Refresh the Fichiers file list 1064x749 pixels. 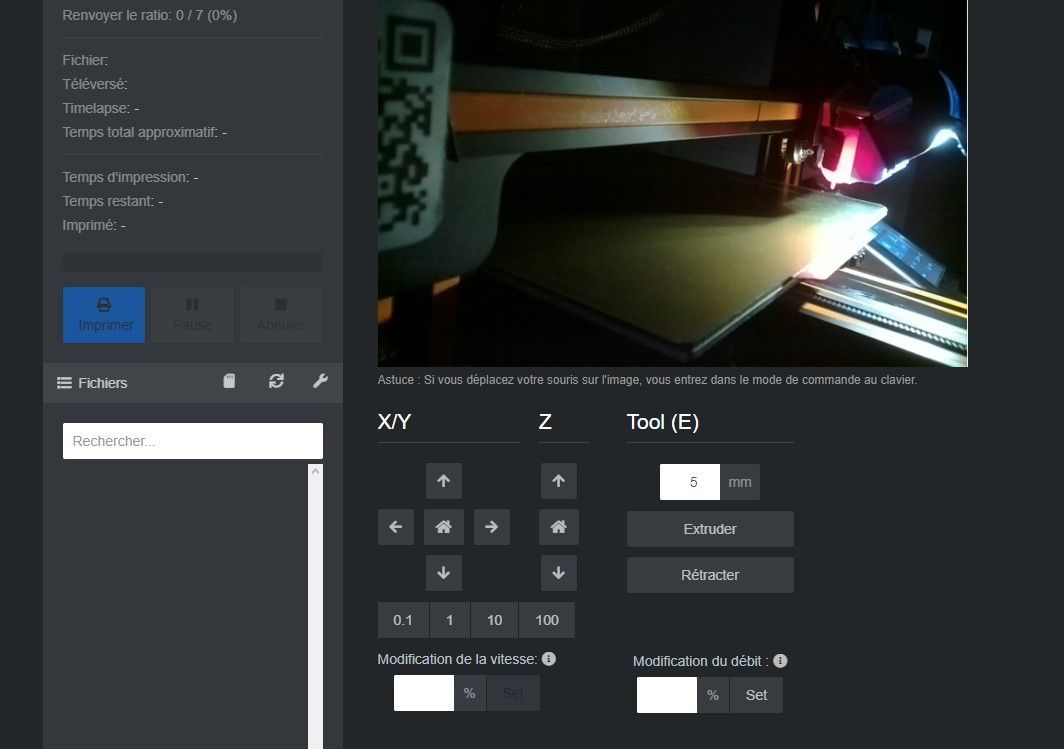click(x=276, y=381)
